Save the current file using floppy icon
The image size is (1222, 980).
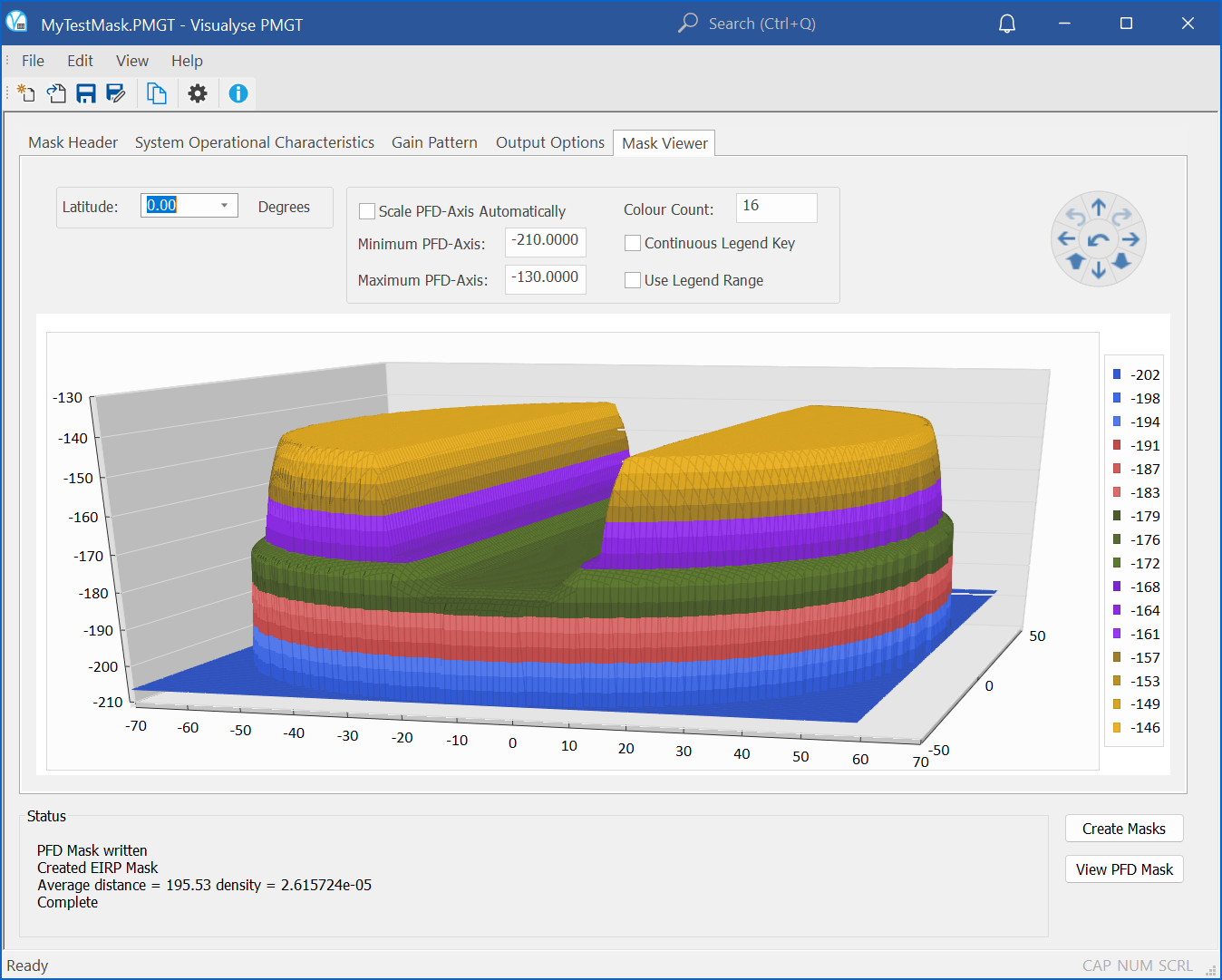(86, 93)
